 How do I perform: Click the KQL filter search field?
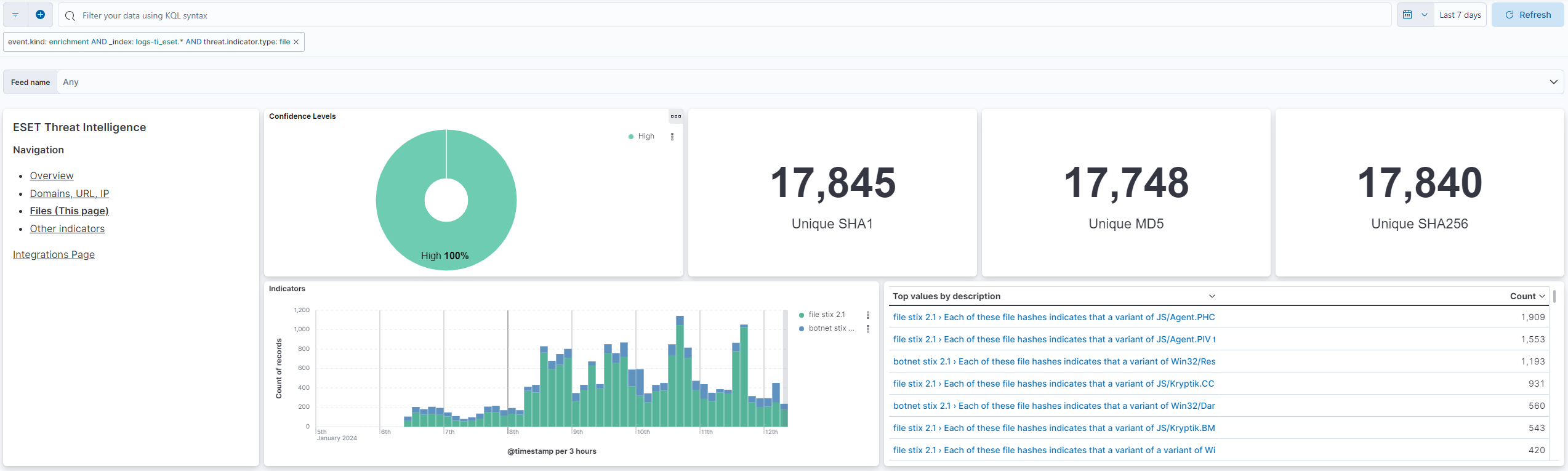coord(726,15)
